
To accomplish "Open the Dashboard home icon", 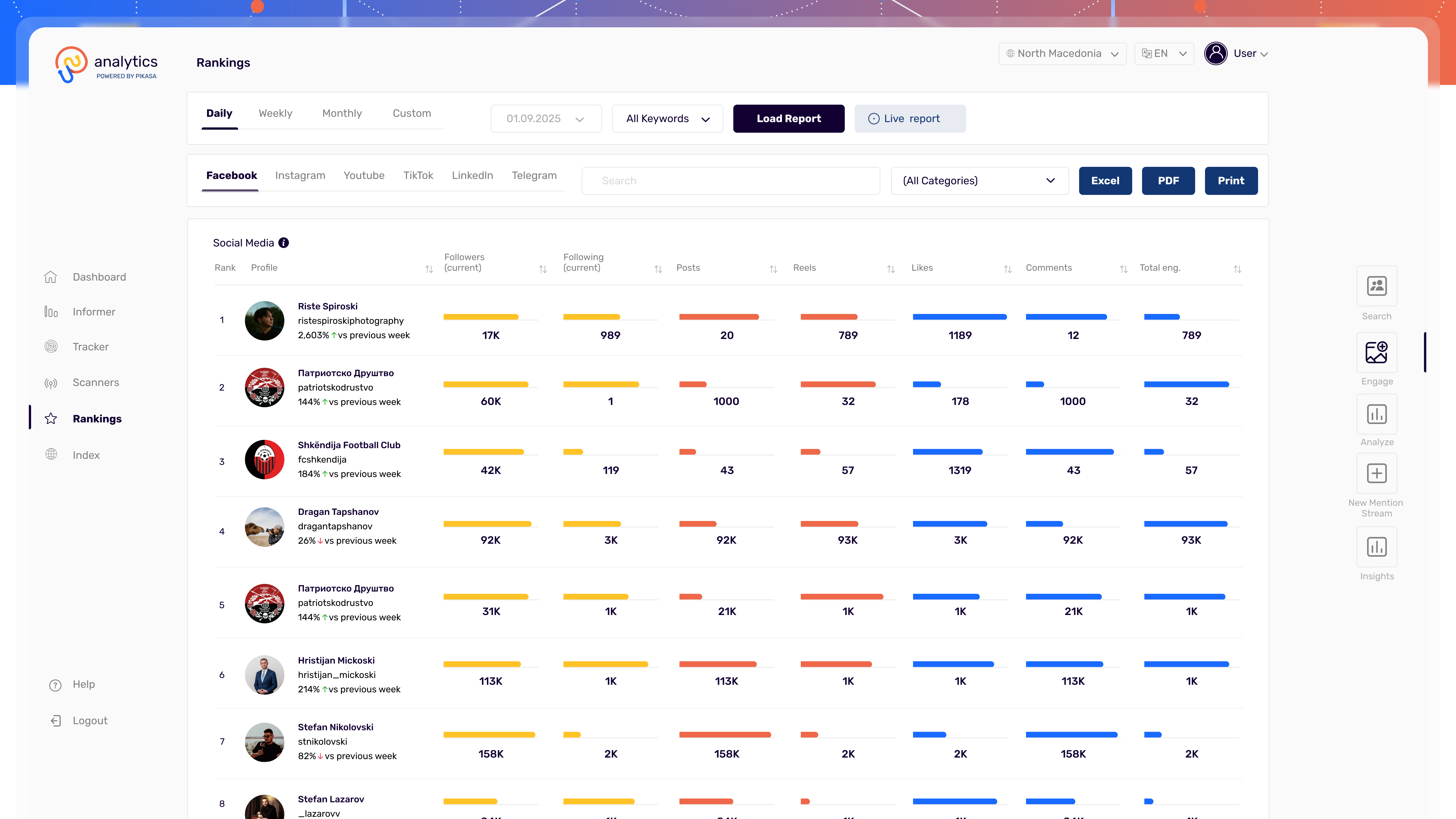I will 51,277.
